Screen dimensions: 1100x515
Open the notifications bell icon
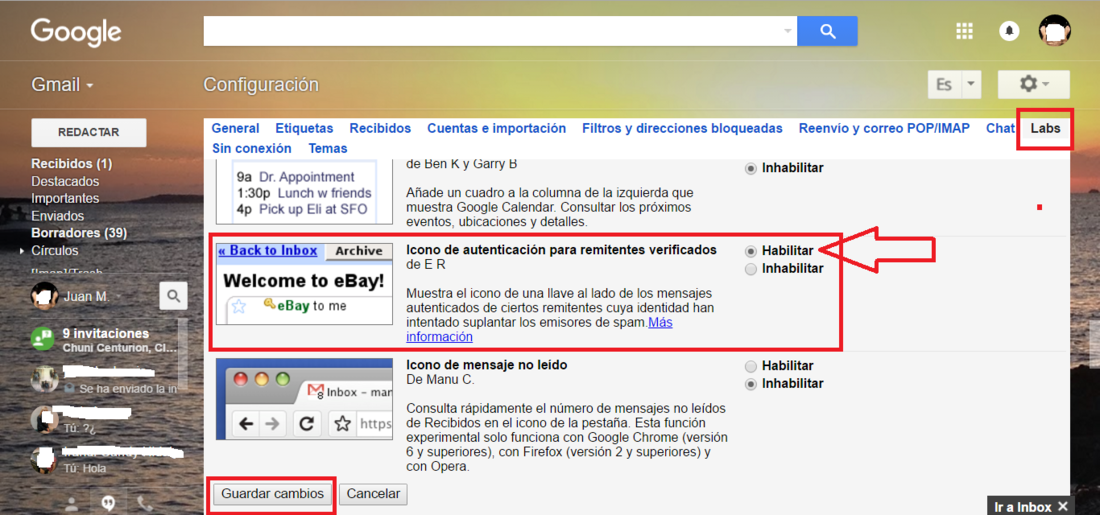point(1009,31)
